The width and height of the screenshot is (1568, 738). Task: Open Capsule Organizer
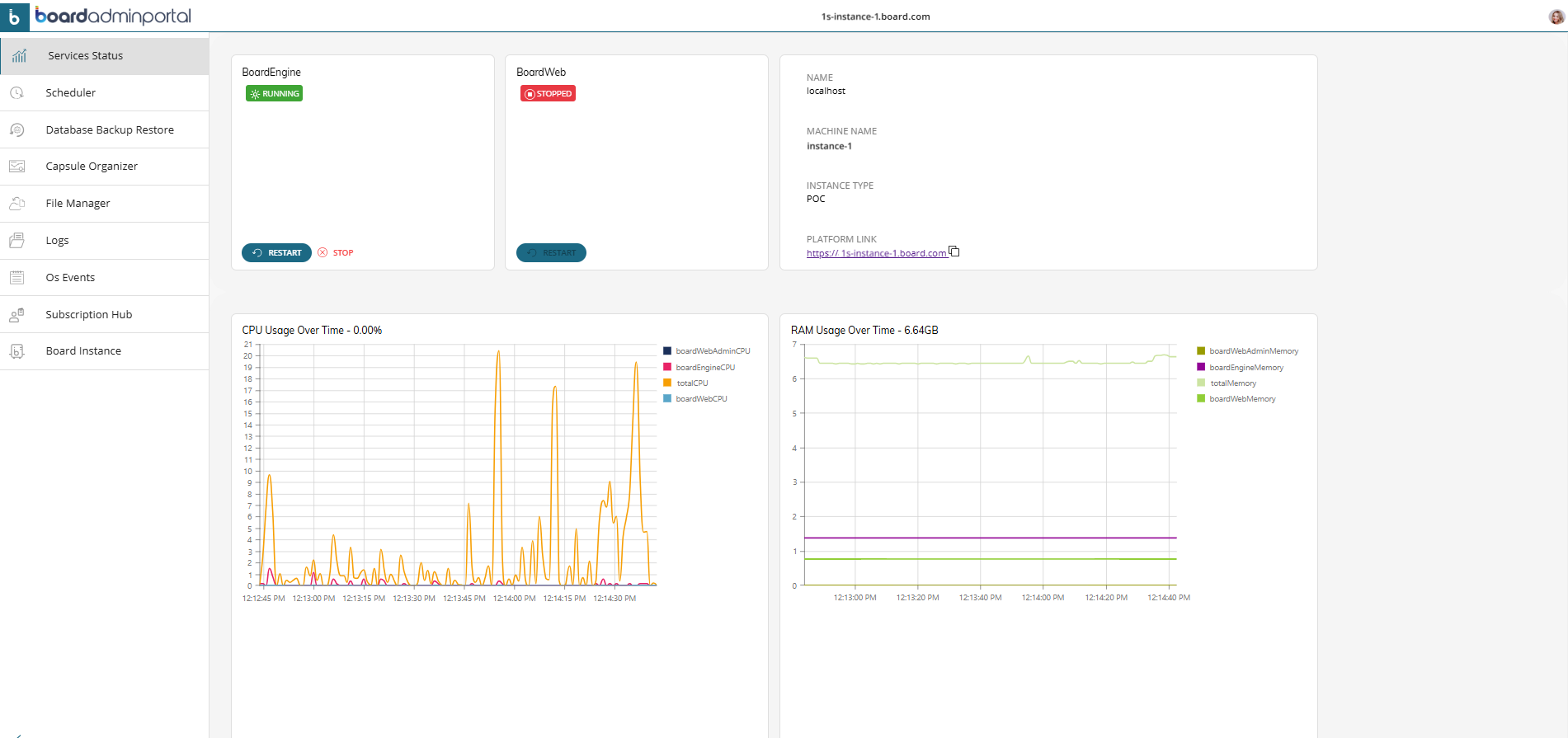pyautogui.click(x=105, y=166)
